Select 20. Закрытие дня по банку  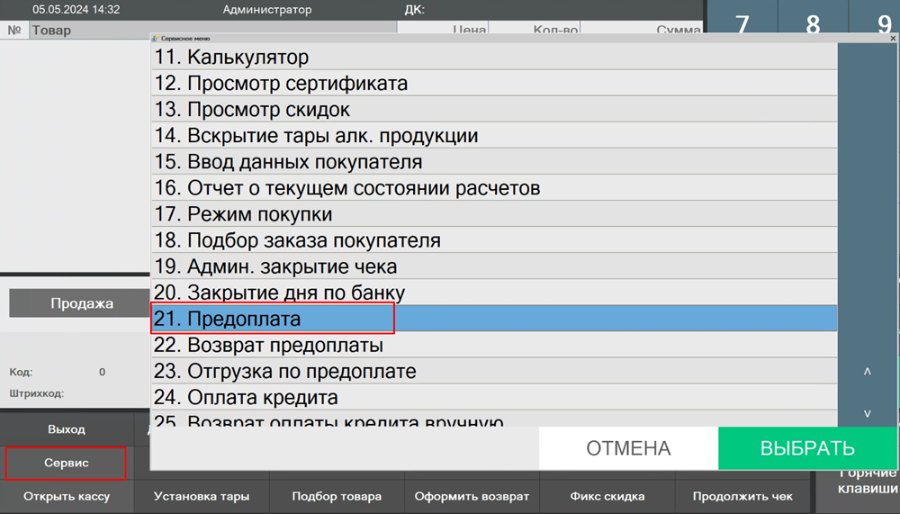coord(494,293)
